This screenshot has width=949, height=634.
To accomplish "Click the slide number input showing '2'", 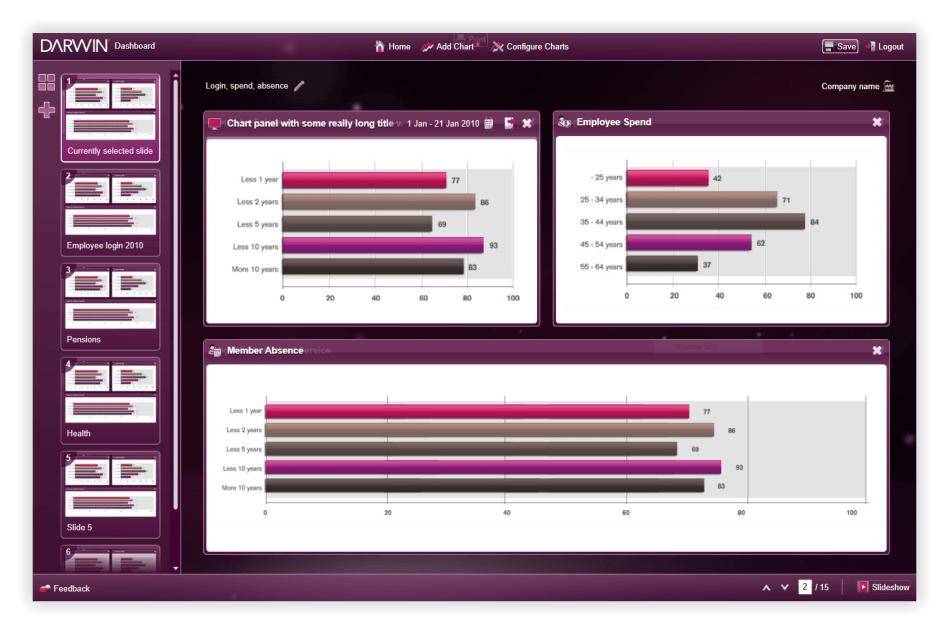I will tap(803, 588).
